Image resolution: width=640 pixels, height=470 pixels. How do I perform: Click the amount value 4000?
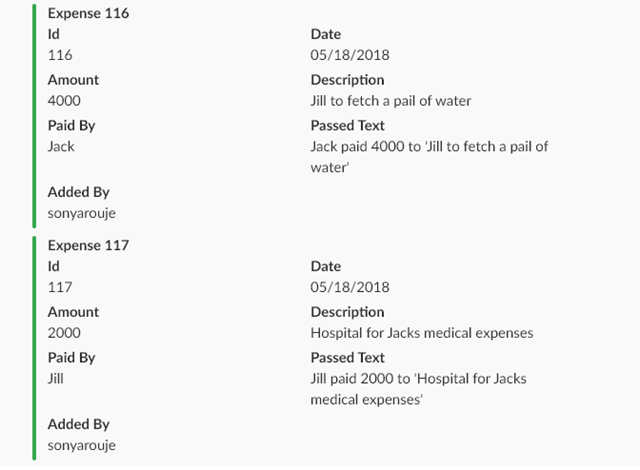(x=64, y=101)
